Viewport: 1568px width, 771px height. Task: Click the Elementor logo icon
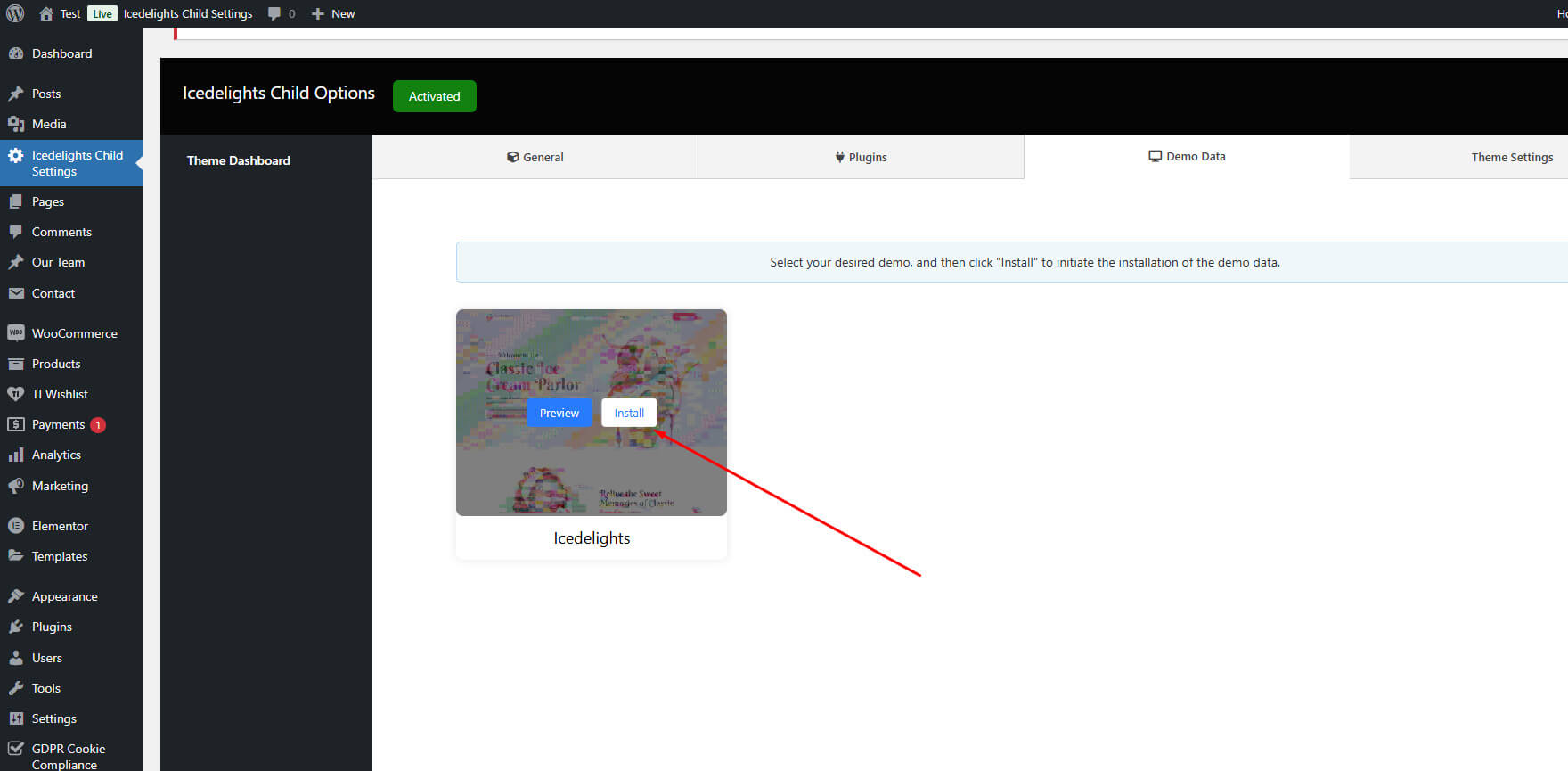click(x=16, y=526)
